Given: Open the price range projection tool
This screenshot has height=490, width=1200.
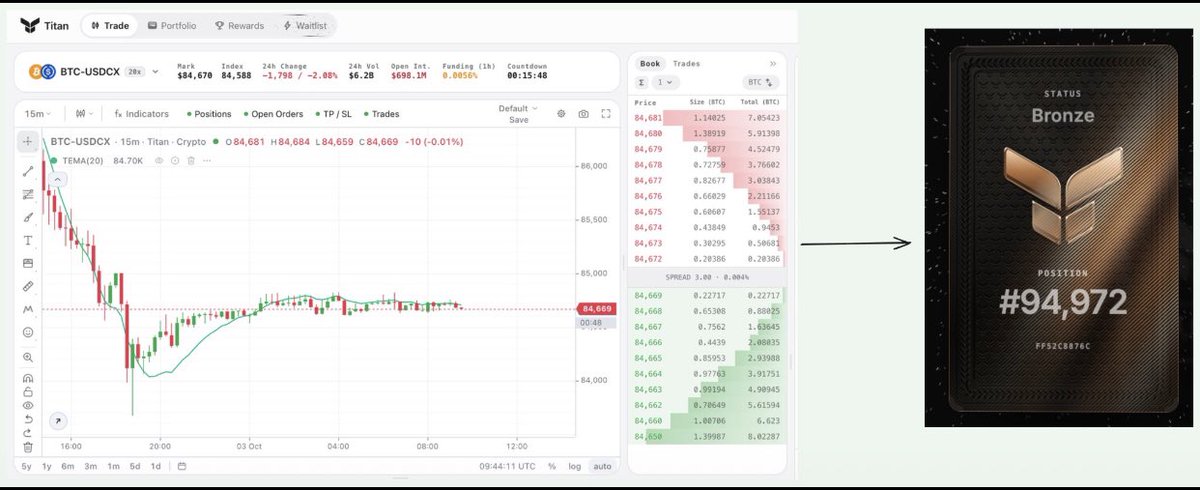Looking at the screenshot, I should click(28, 264).
